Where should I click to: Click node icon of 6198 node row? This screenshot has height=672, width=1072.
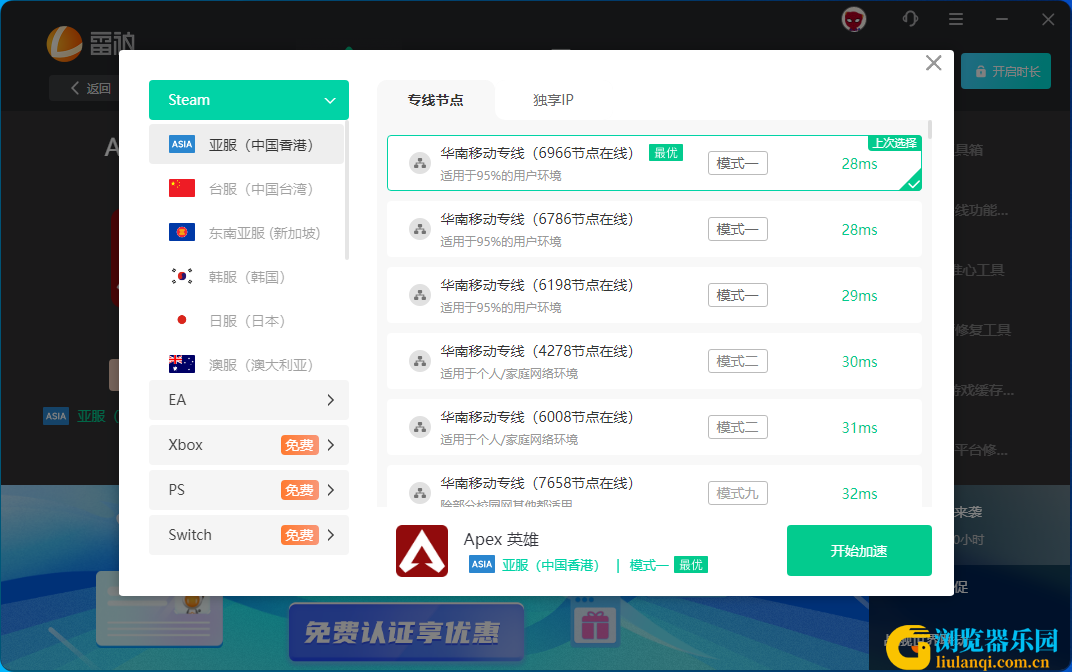click(x=420, y=295)
